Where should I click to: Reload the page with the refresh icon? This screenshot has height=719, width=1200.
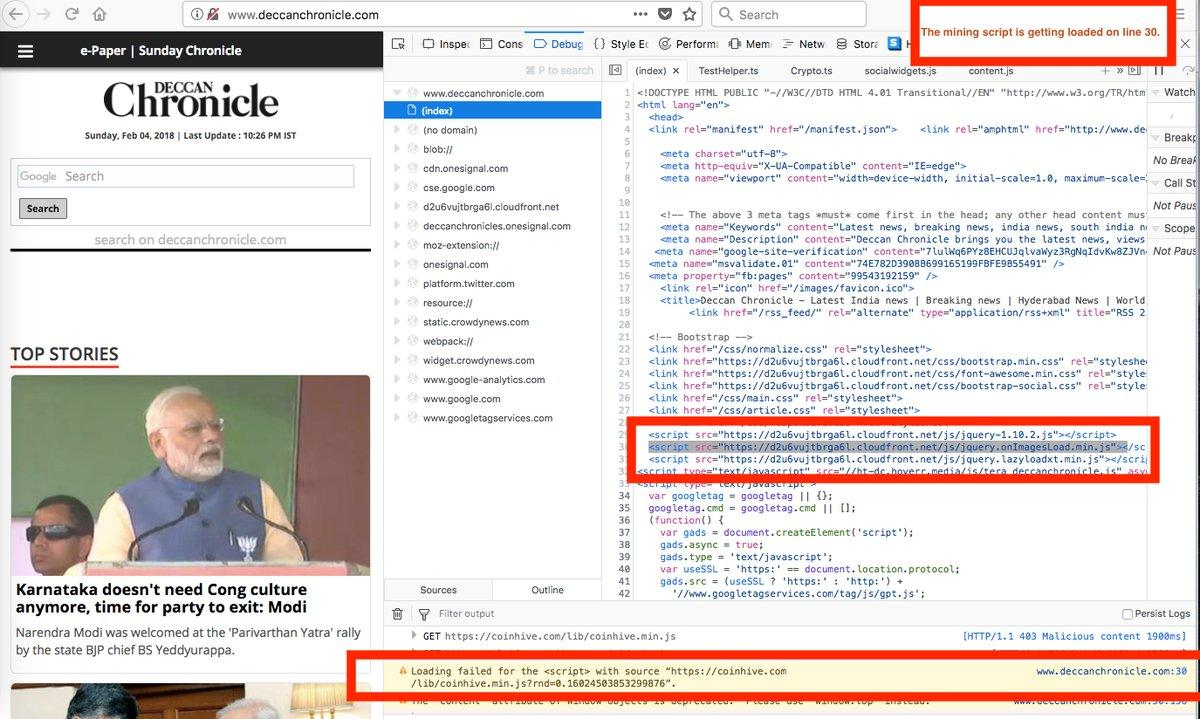click(x=72, y=14)
